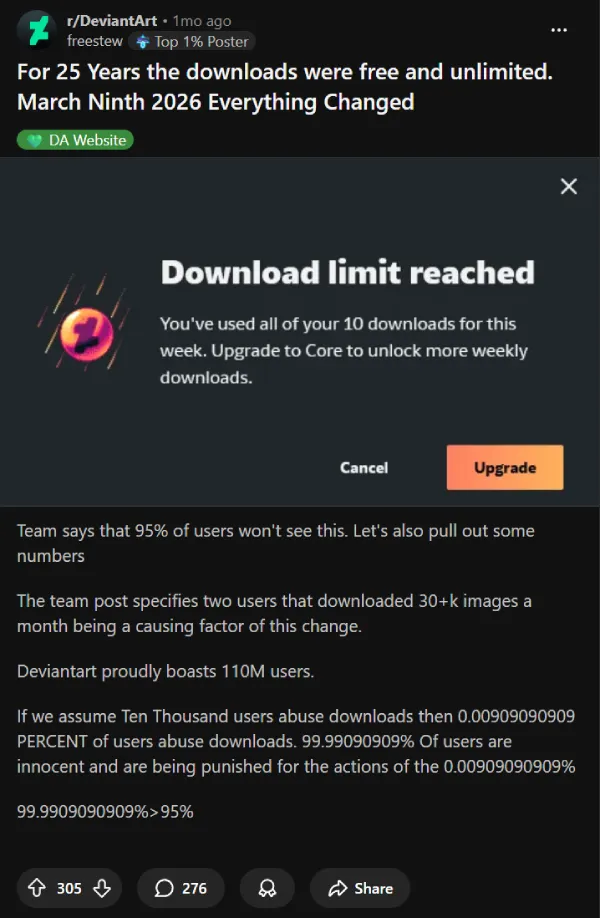Image resolution: width=600 pixels, height=918 pixels.
Task: Click the Share button label
Action: 373,888
